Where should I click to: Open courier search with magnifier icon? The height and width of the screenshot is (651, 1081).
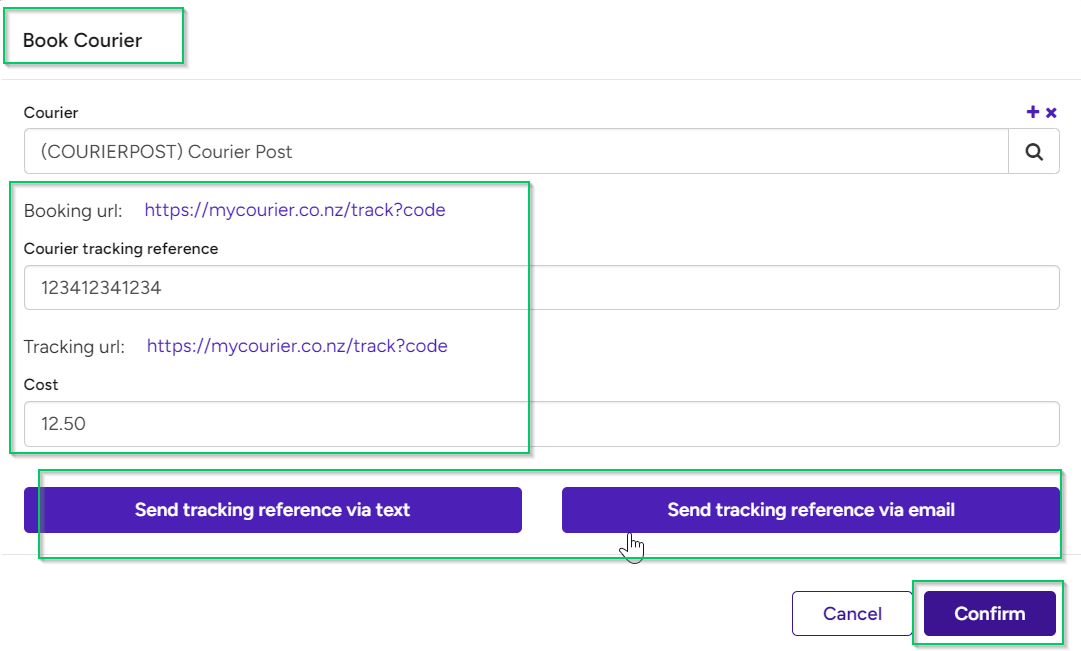tap(1033, 151)
